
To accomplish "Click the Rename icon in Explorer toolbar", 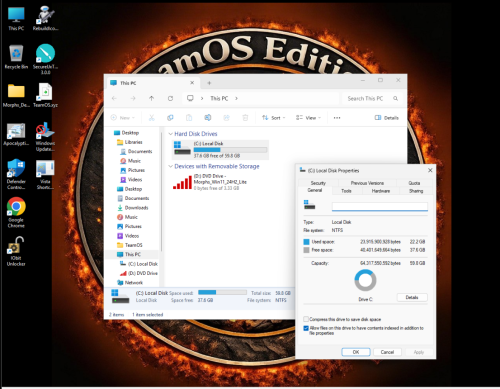I will tap(208, 118).
